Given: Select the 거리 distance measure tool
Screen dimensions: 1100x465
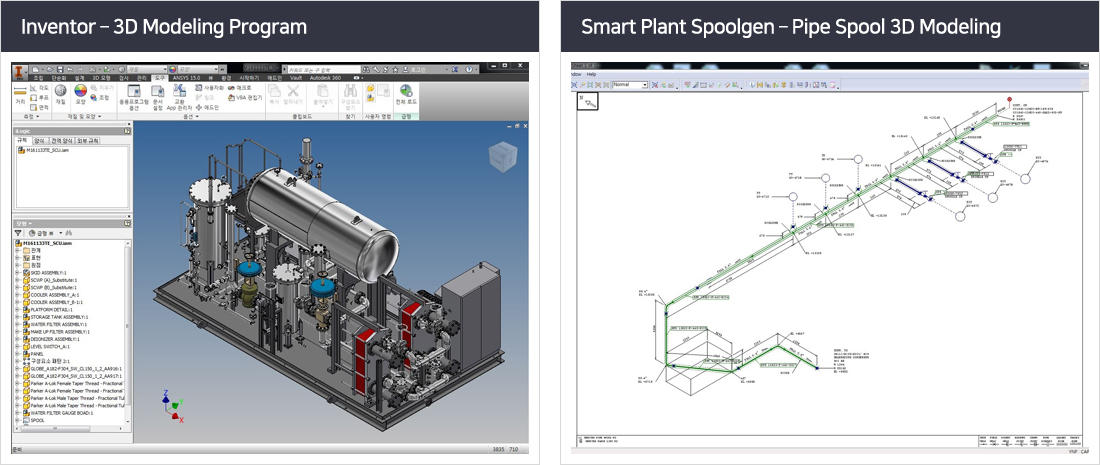Looking at the screenshot, I should 20,94.
